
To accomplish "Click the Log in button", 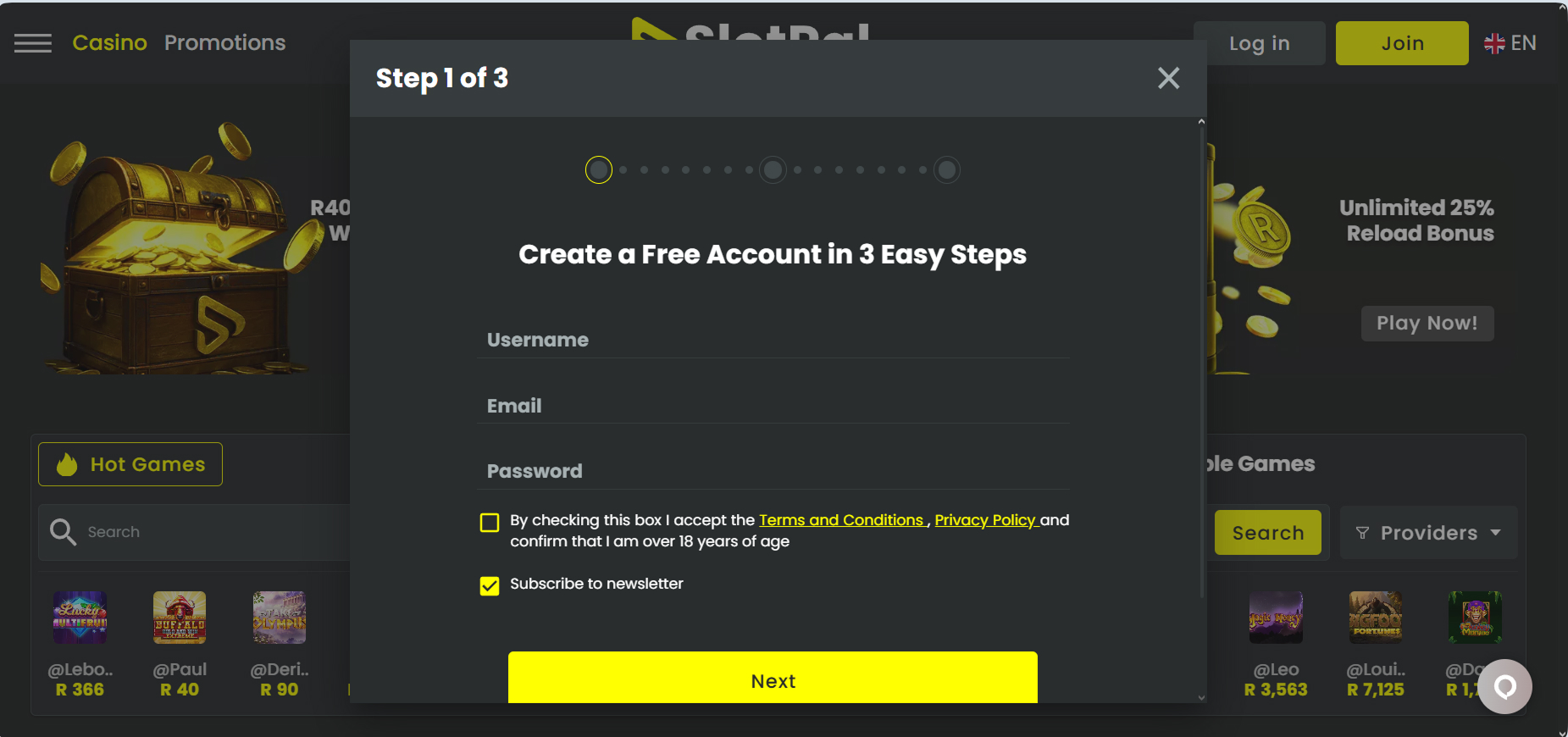I will click(1259, 43).
